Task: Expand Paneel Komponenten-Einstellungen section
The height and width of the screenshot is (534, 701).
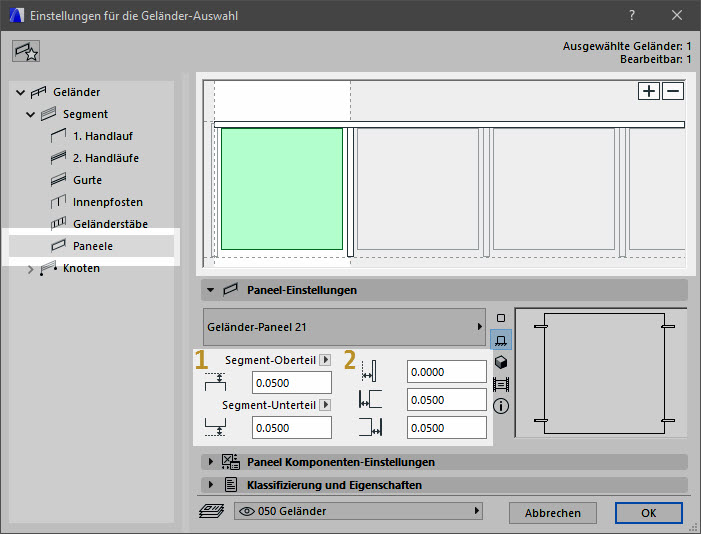Action: [x=211, y=462]
